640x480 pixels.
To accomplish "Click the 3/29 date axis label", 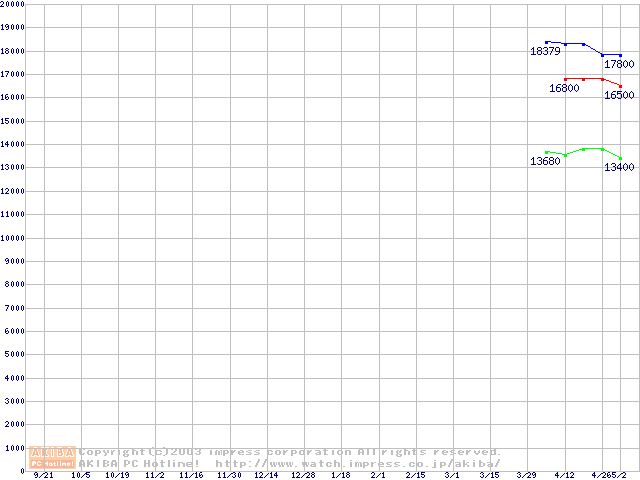I will pos(527,475).
